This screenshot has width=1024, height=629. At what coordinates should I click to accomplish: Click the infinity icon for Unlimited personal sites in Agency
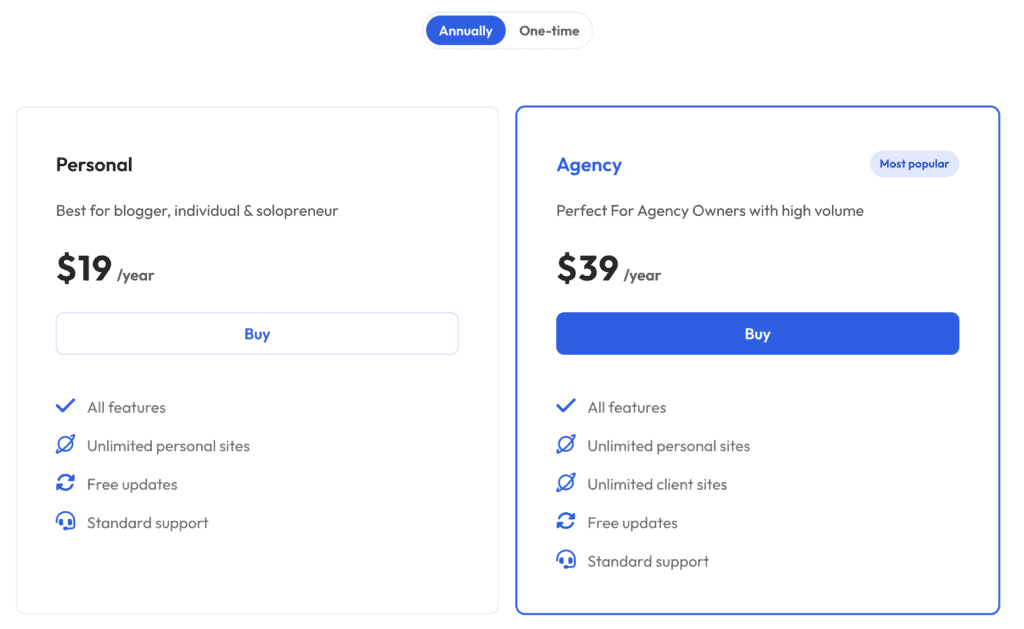coord(566,445)
